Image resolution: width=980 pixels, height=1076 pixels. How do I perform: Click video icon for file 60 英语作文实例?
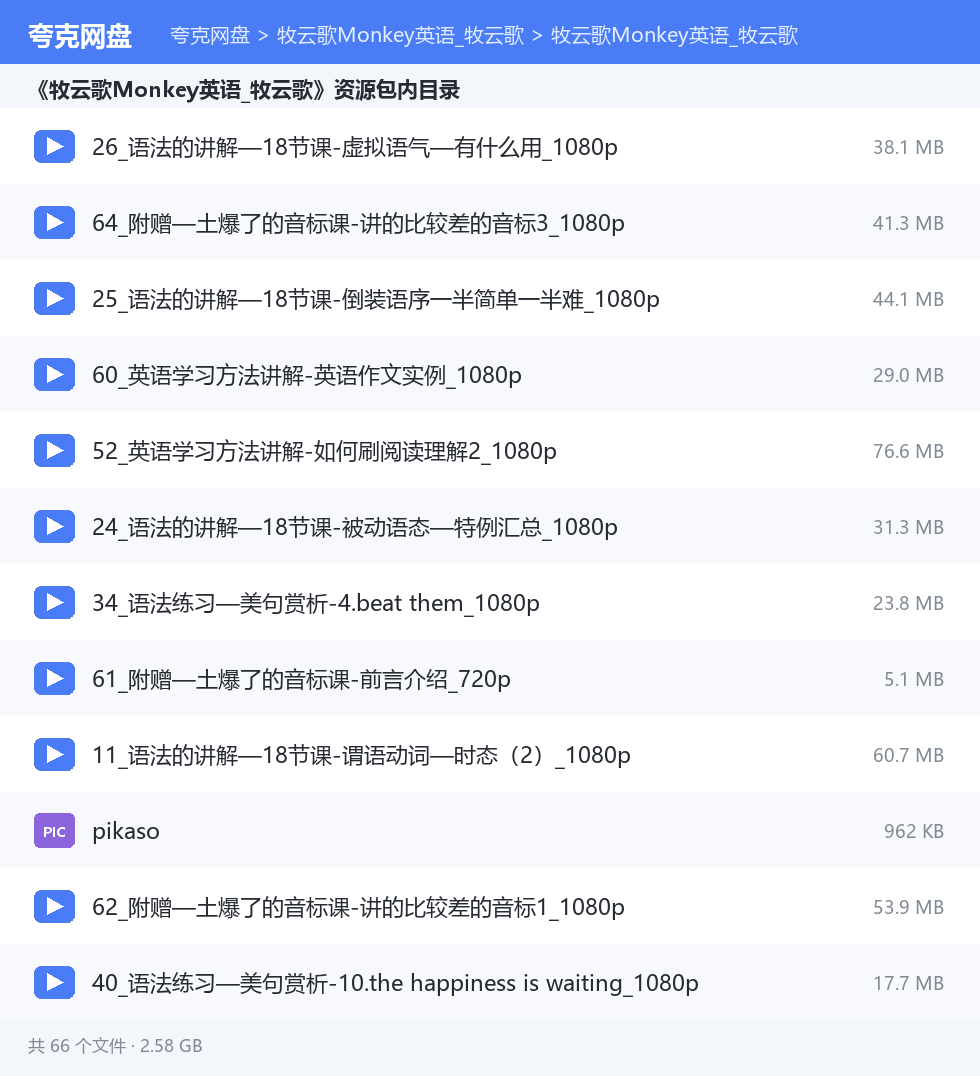(54, 375)
